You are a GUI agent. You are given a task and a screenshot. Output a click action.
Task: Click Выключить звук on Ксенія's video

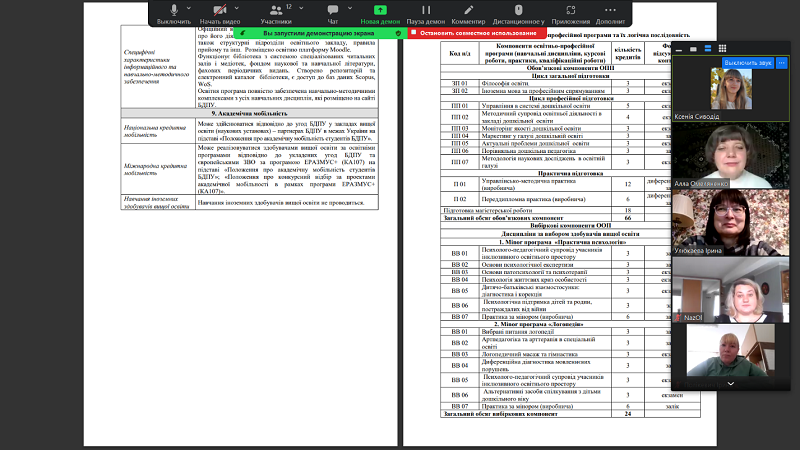tap(747, 63)
